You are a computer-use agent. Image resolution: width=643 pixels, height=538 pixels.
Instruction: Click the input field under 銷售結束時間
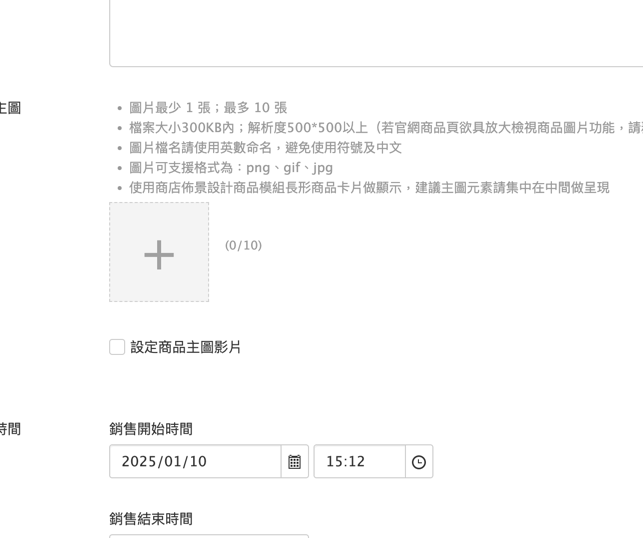(x=208, y=536)
